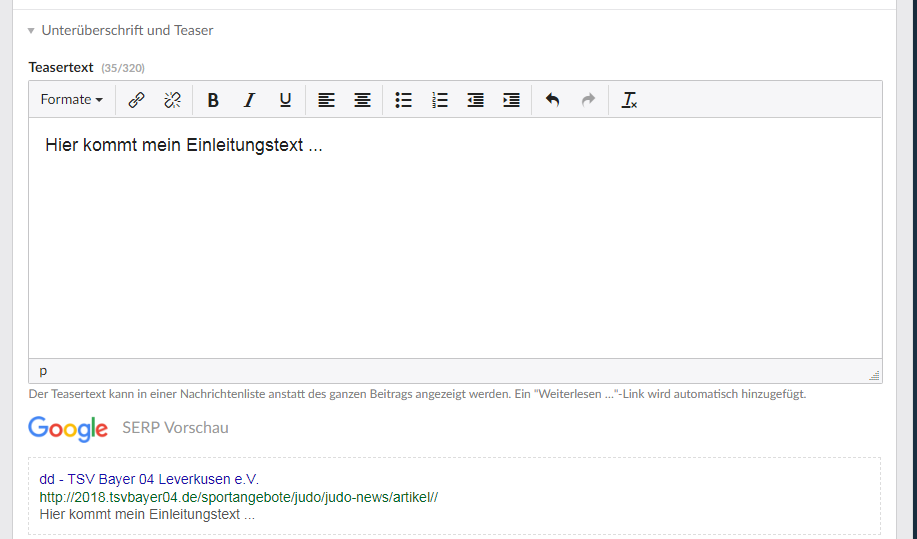Screen dimensions: 917x539
Task: Insert a bulleted list
Action: pos(404,100)
